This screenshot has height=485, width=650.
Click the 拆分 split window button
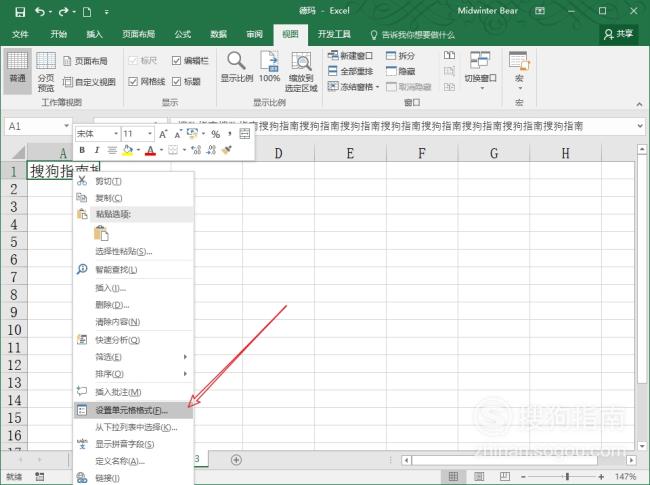[400, 55]
